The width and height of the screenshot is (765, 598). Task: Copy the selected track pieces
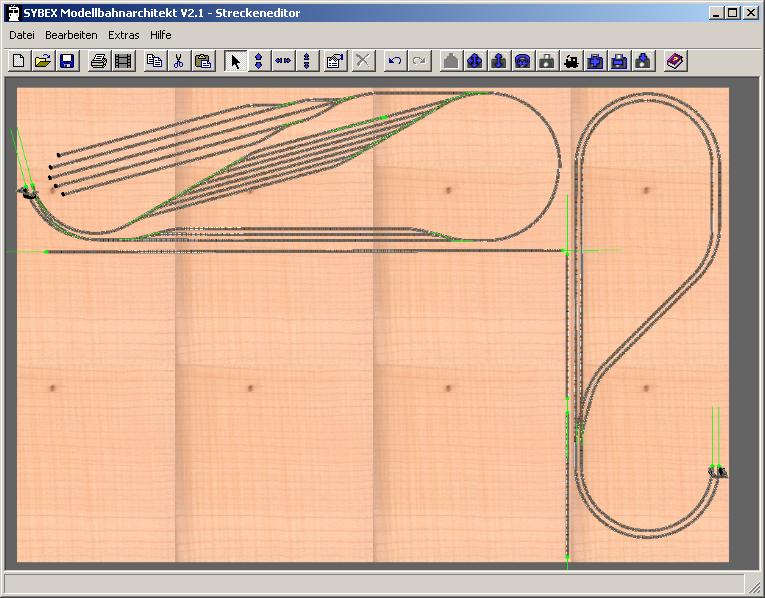(x=154, y=61)
